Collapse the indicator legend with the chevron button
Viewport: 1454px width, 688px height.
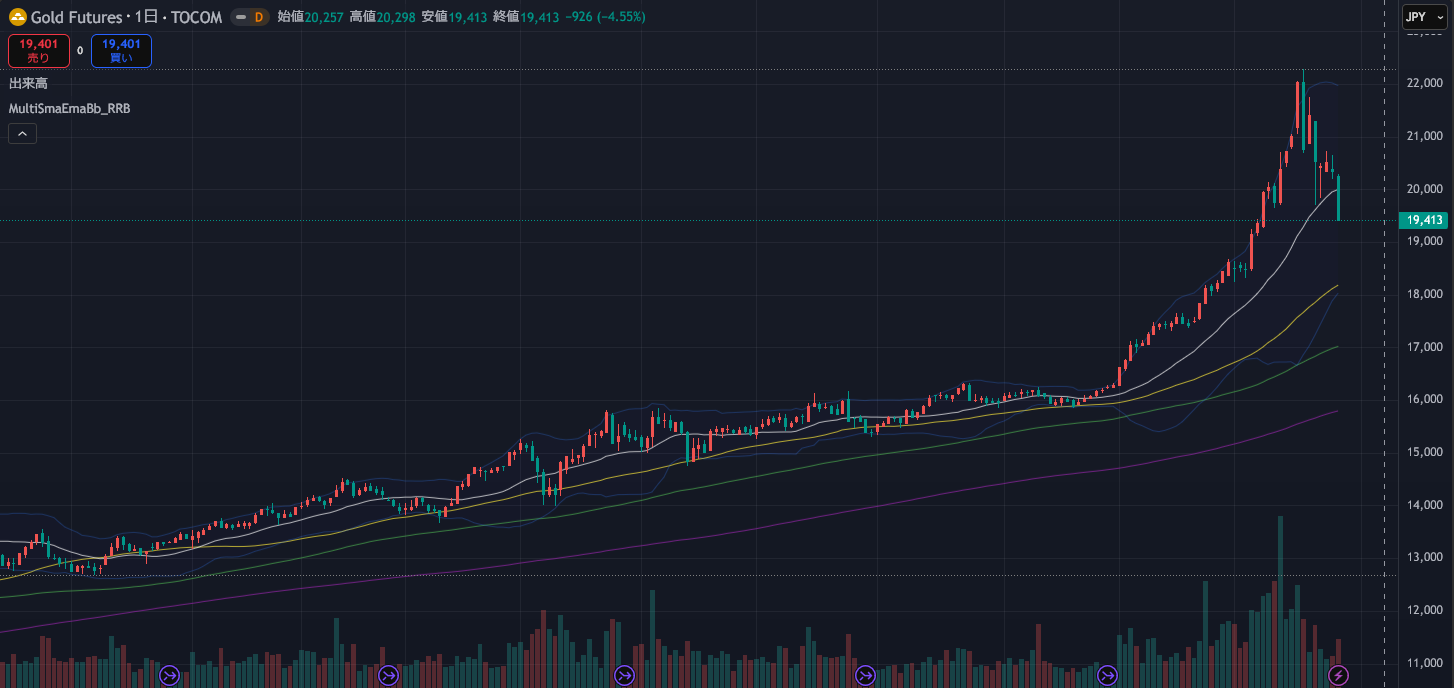tap(22, 133)
